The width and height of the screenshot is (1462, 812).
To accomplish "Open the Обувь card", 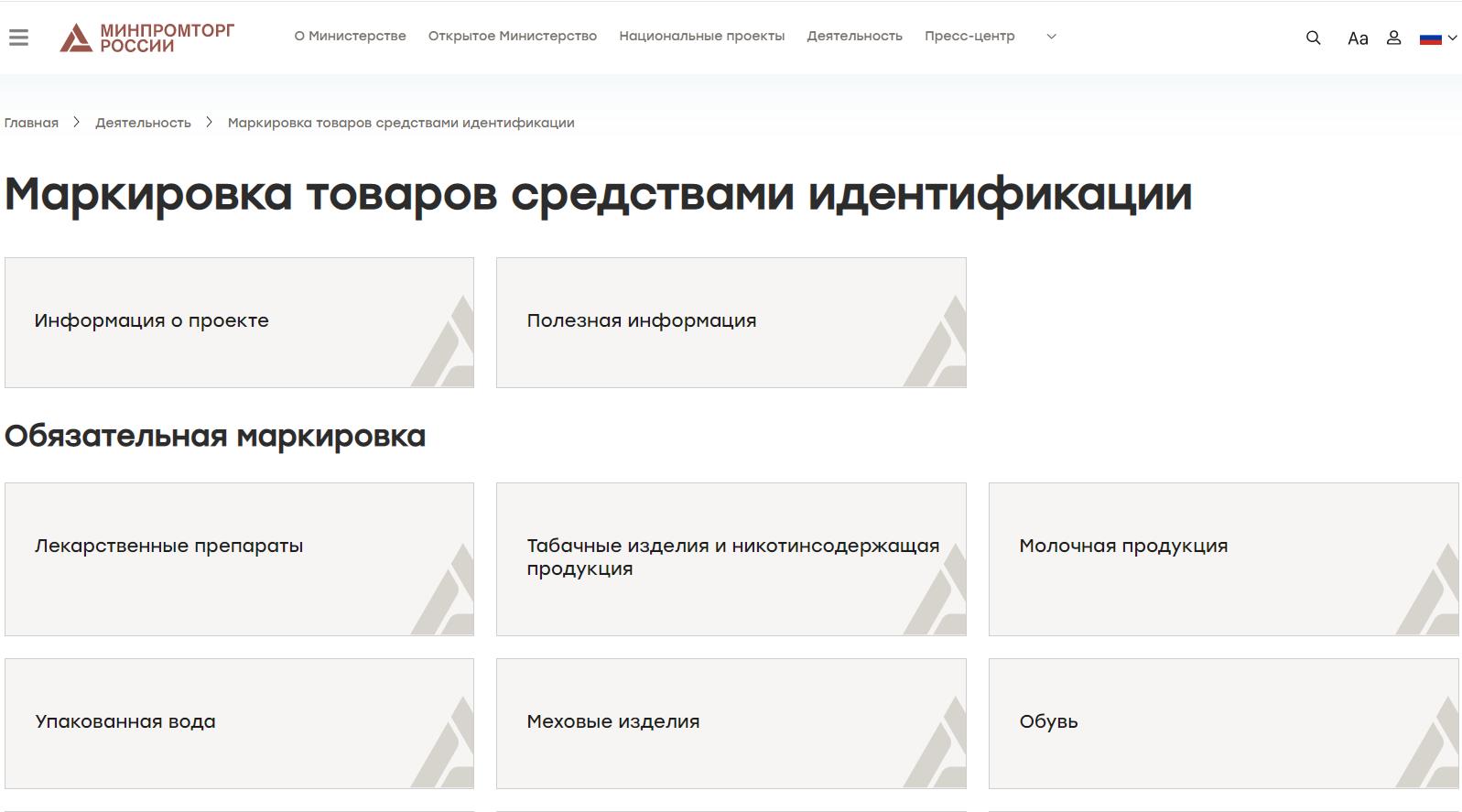I will [x=1223, y=723].
